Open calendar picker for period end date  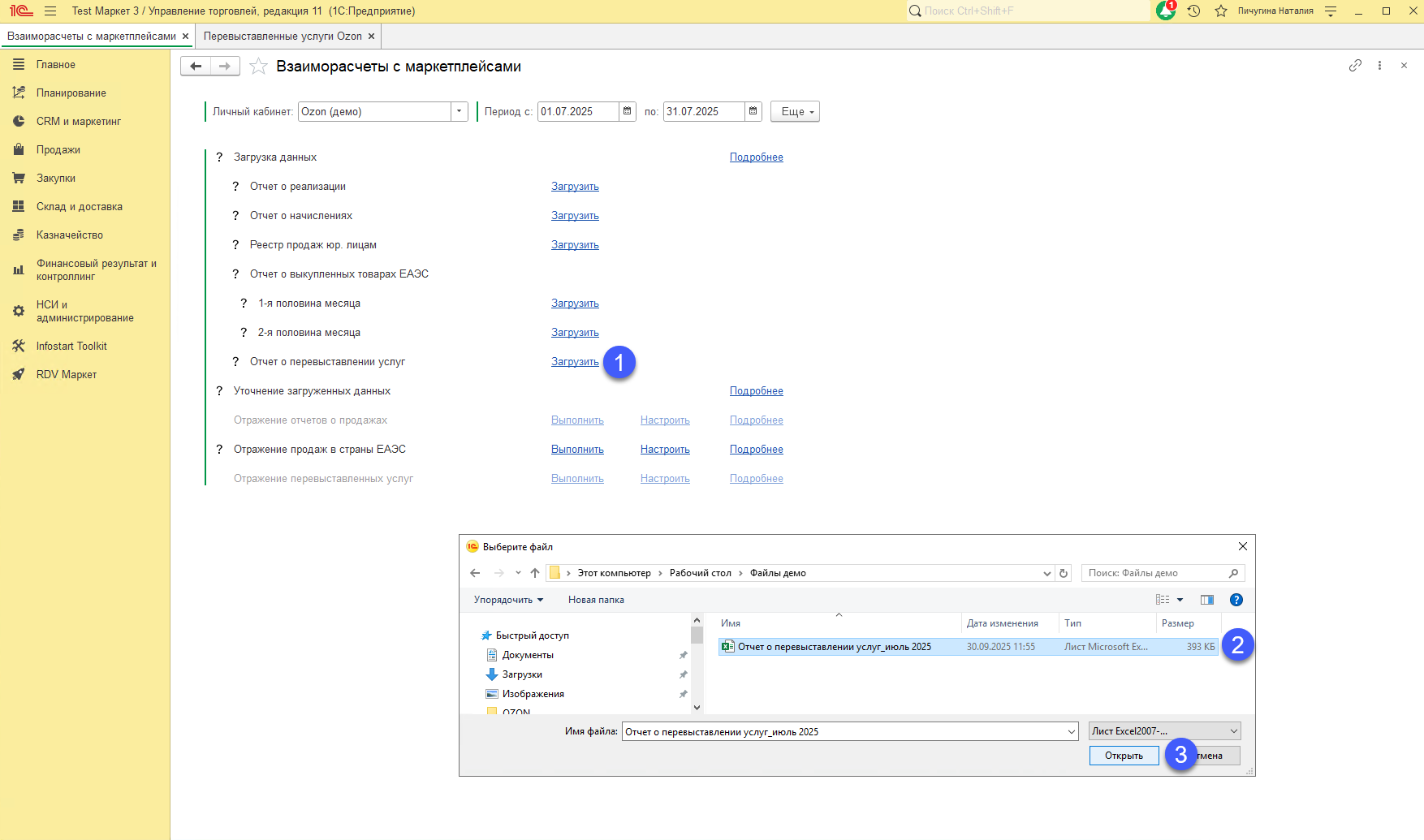753,111
